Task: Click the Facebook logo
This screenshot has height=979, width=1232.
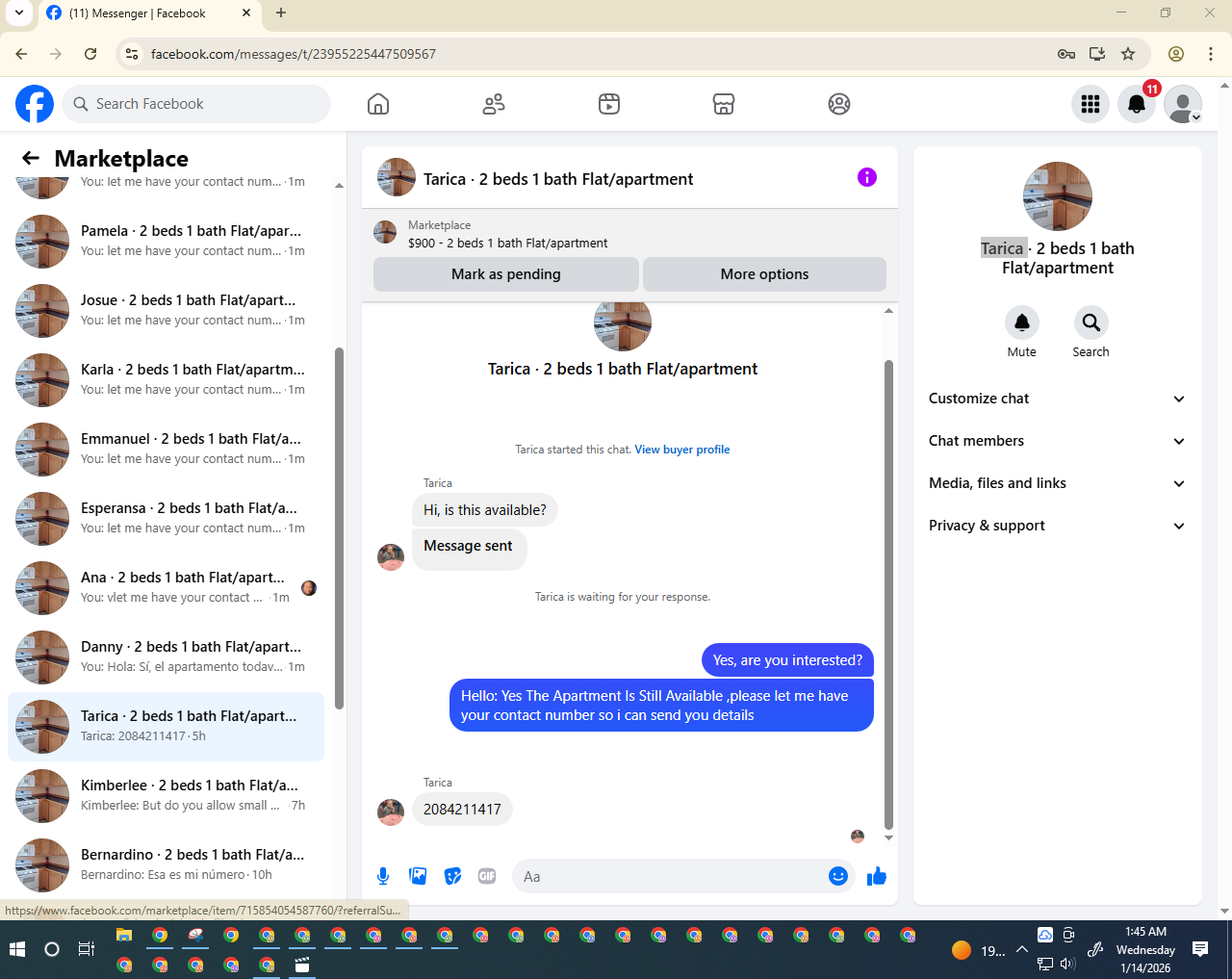Action: click(35, 104)
